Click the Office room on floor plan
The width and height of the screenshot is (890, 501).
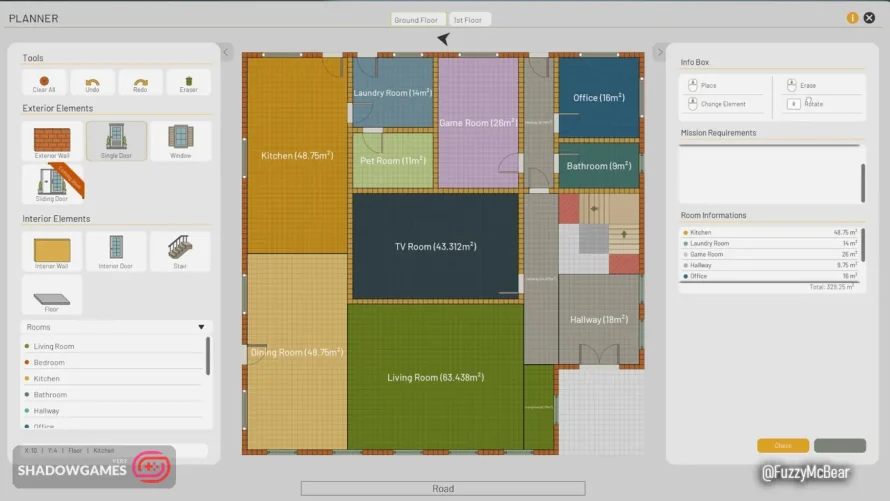pyautogui.click(x=599, y=98)
